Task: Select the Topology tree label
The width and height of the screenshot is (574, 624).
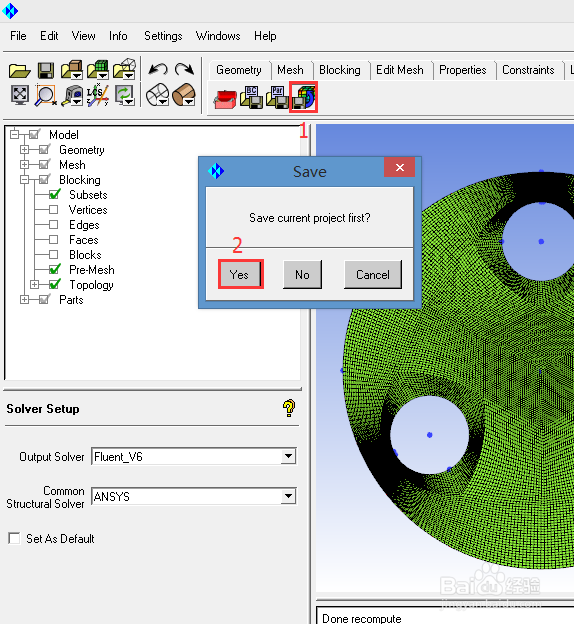Action: 91,285
